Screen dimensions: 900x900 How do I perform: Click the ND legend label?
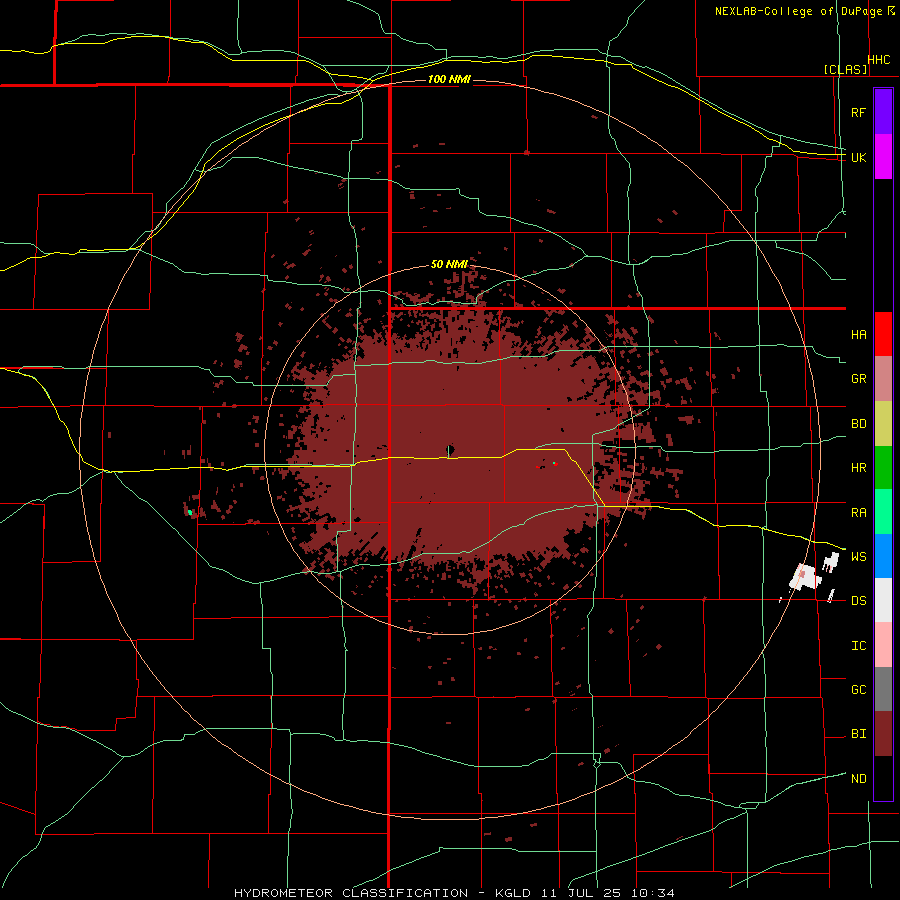point(859,778)
